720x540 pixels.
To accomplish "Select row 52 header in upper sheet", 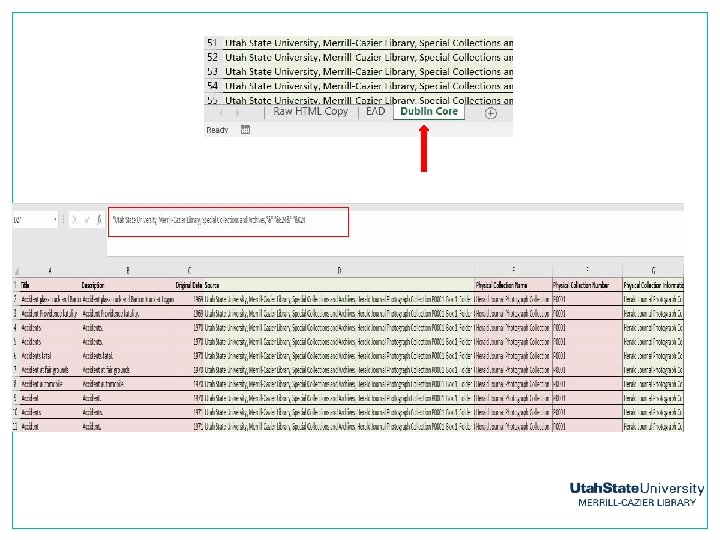I will [212, 57].
